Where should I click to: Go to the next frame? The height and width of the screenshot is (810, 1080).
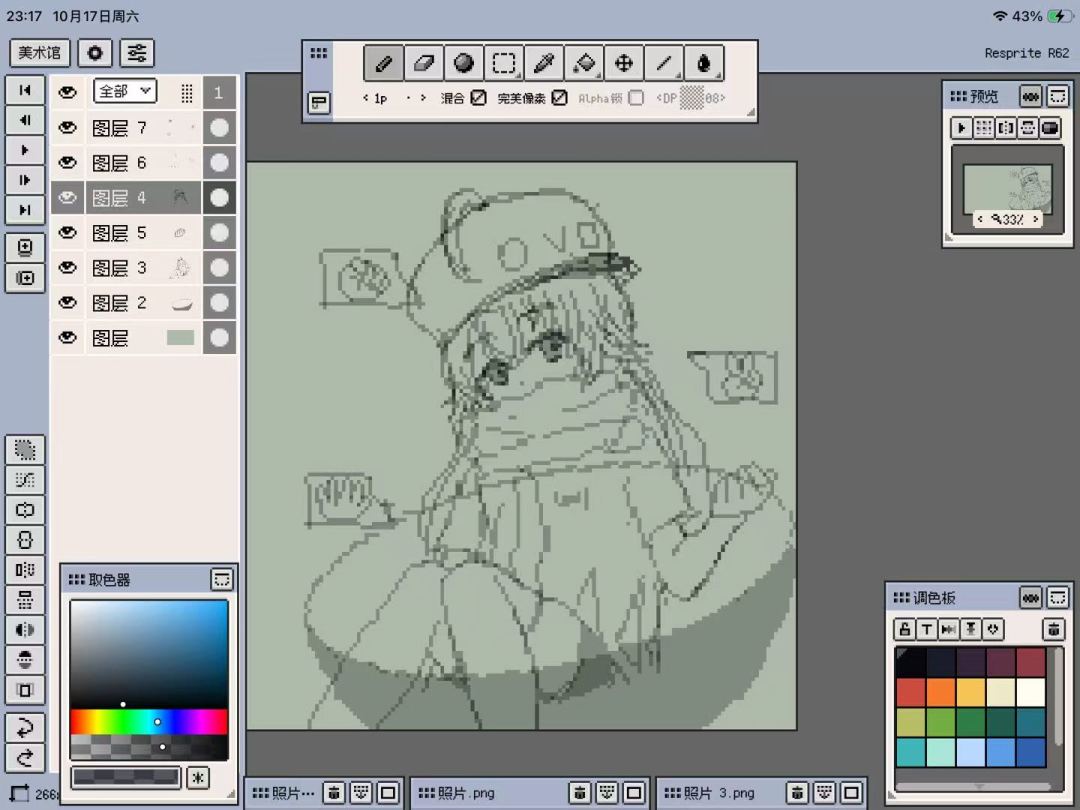(x=25, y=180)
